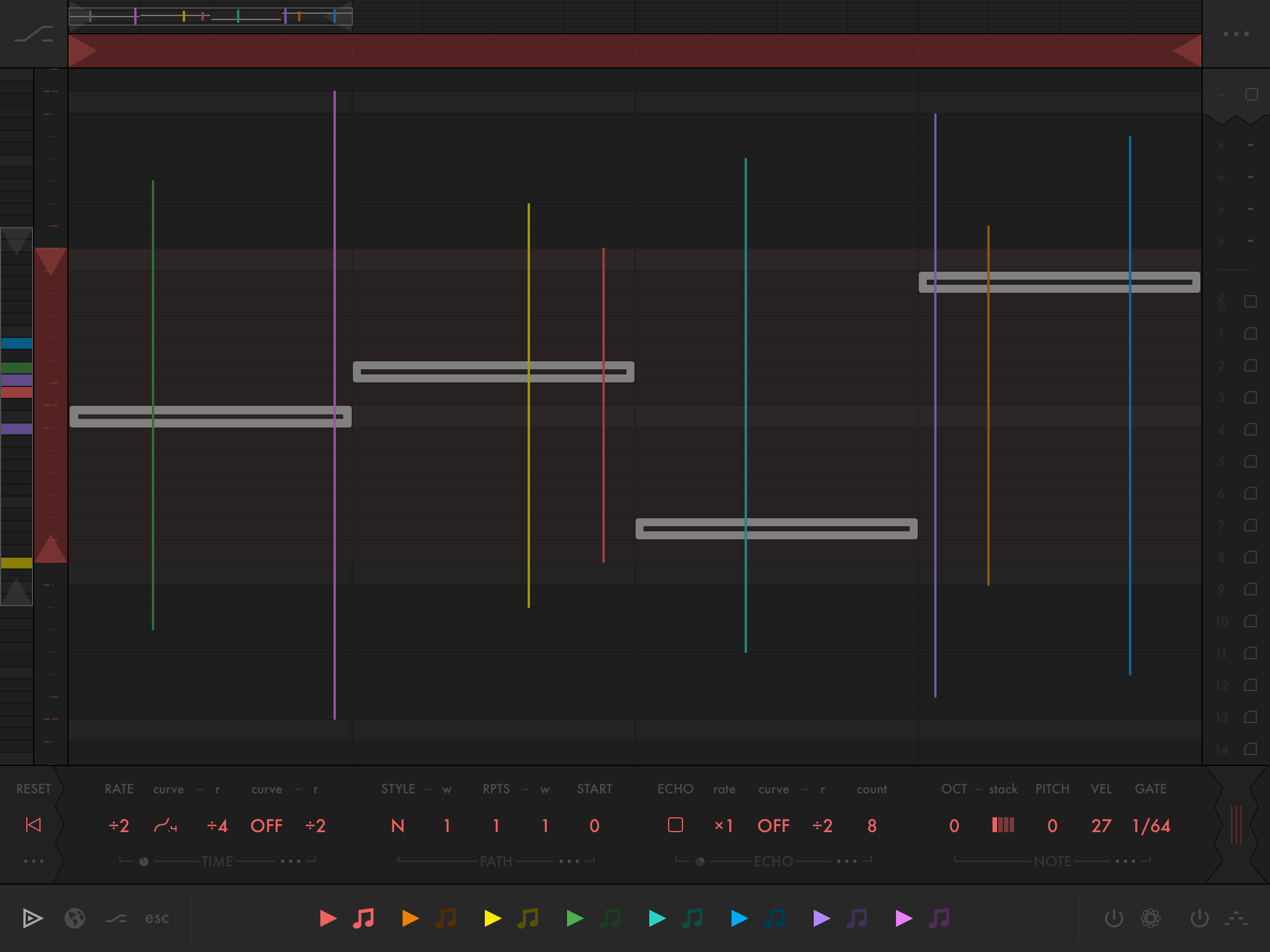The image size is (1270, 952).
Task: Play the green playhead triangle
Action: [x=574, y=918]
